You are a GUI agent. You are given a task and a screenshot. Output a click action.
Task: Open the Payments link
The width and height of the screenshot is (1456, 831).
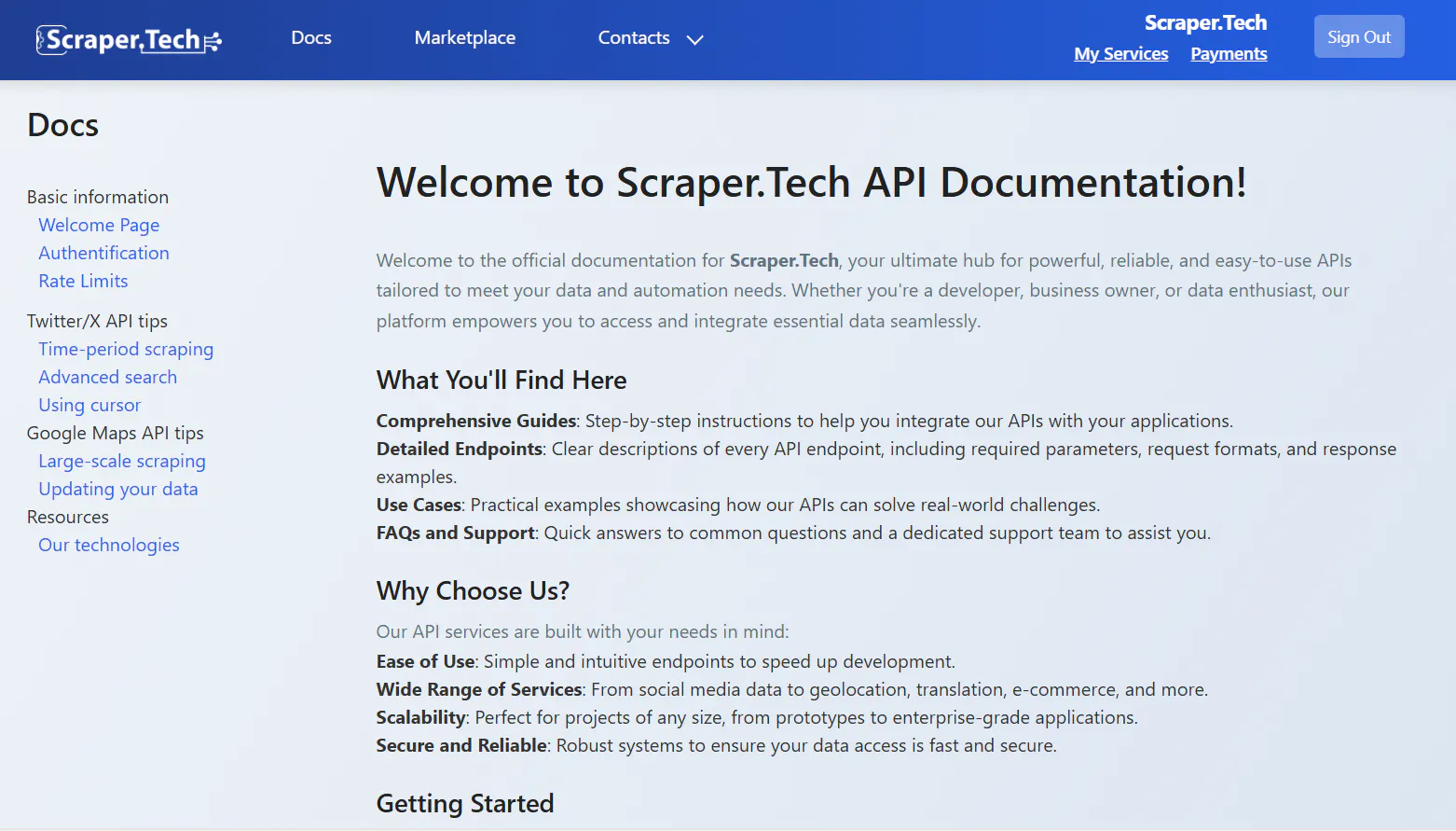pos(1229,54)
